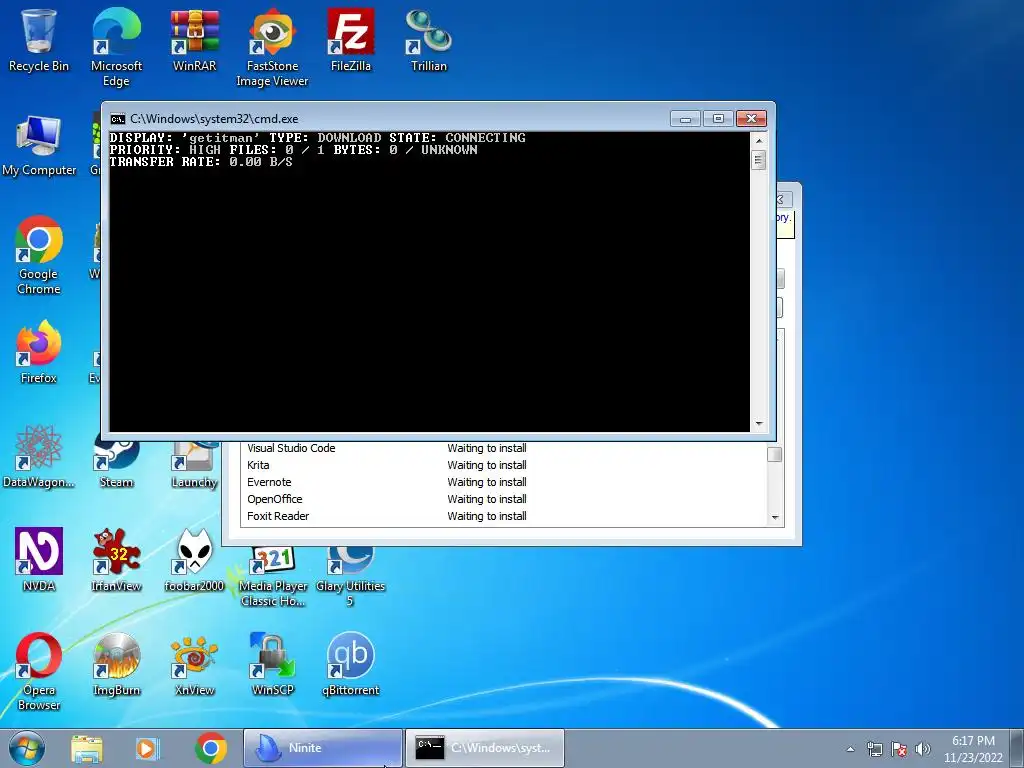The width and height of the screenshot is (1024, 768).
Task: Click the cmd scrollbar up arrow
Action: (x=758, y=140)
